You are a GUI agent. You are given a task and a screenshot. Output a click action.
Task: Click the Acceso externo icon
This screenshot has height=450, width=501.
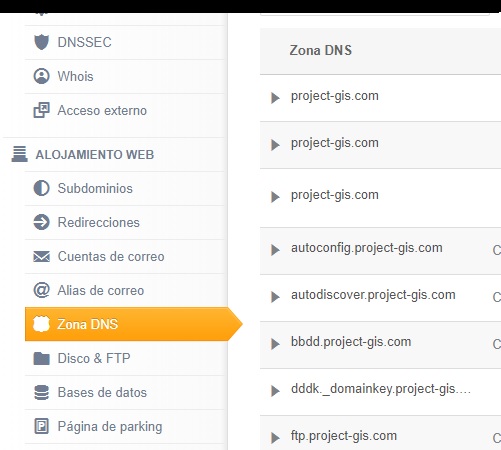click(41, 110)
